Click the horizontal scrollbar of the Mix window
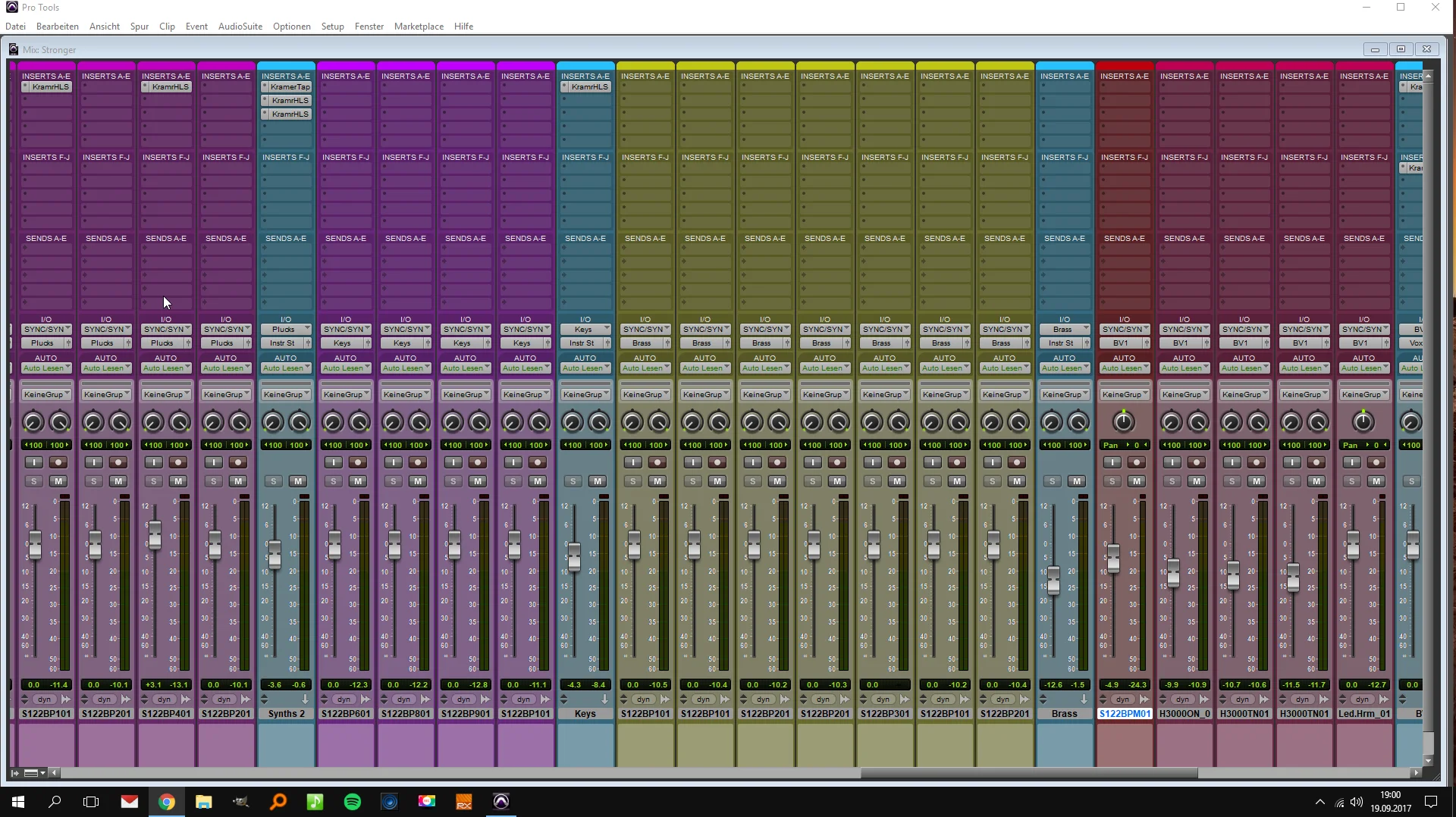1456x817 pixels. tap(1029, 773)
